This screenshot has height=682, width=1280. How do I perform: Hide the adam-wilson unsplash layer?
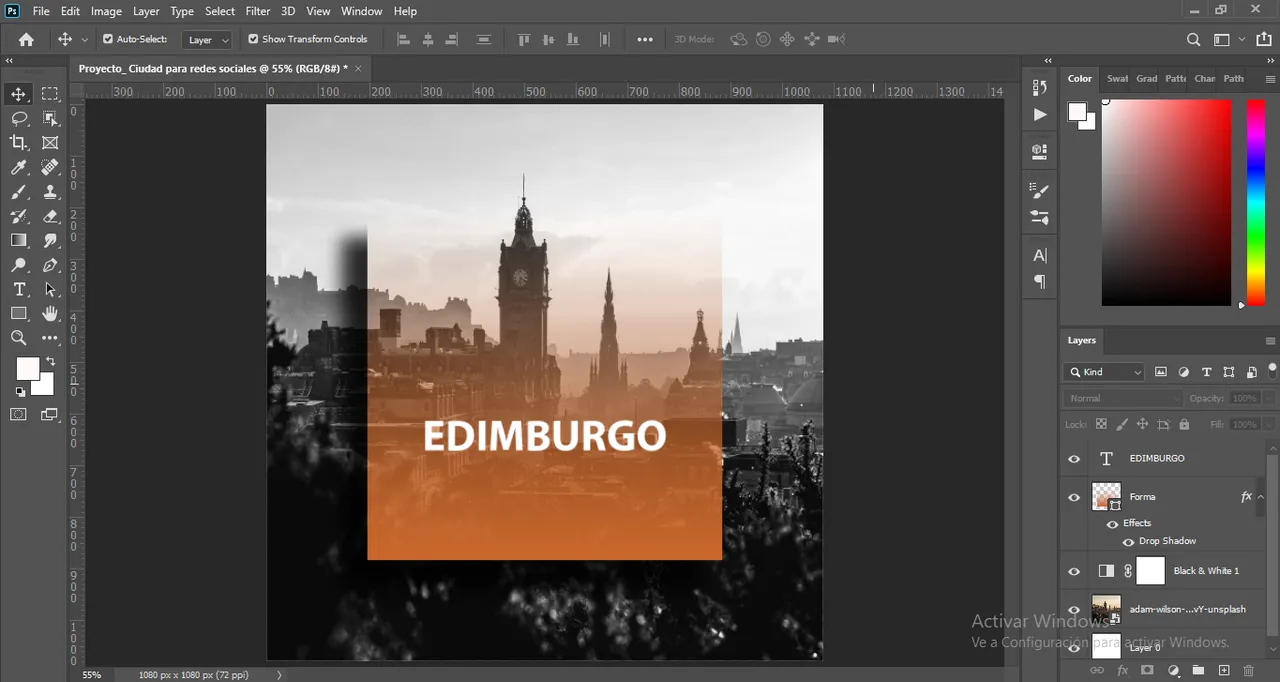1074,609
